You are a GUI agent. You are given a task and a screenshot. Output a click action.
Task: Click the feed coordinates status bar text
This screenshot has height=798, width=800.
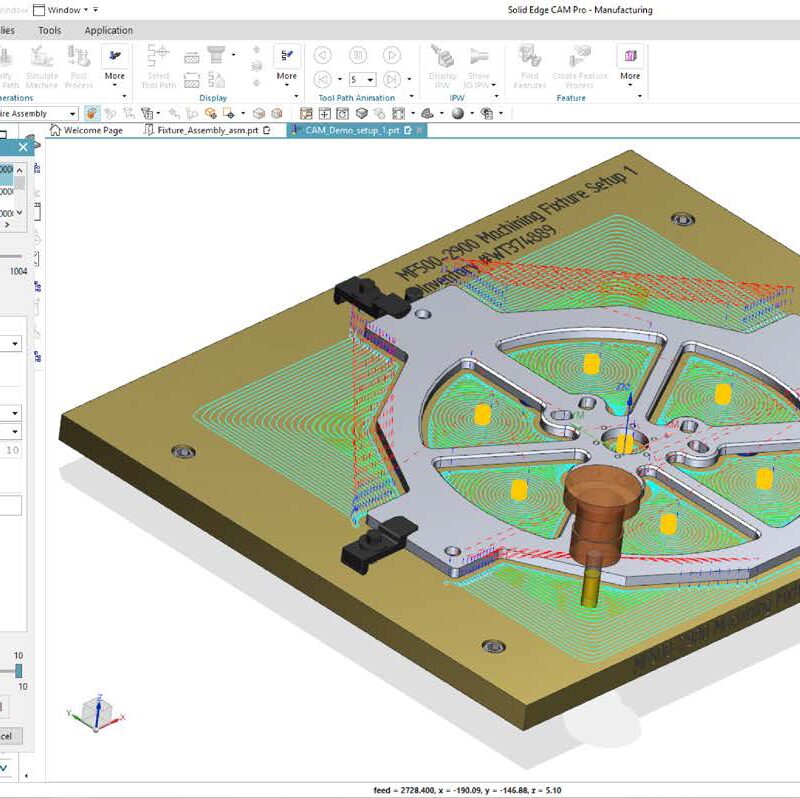[467, 790]
